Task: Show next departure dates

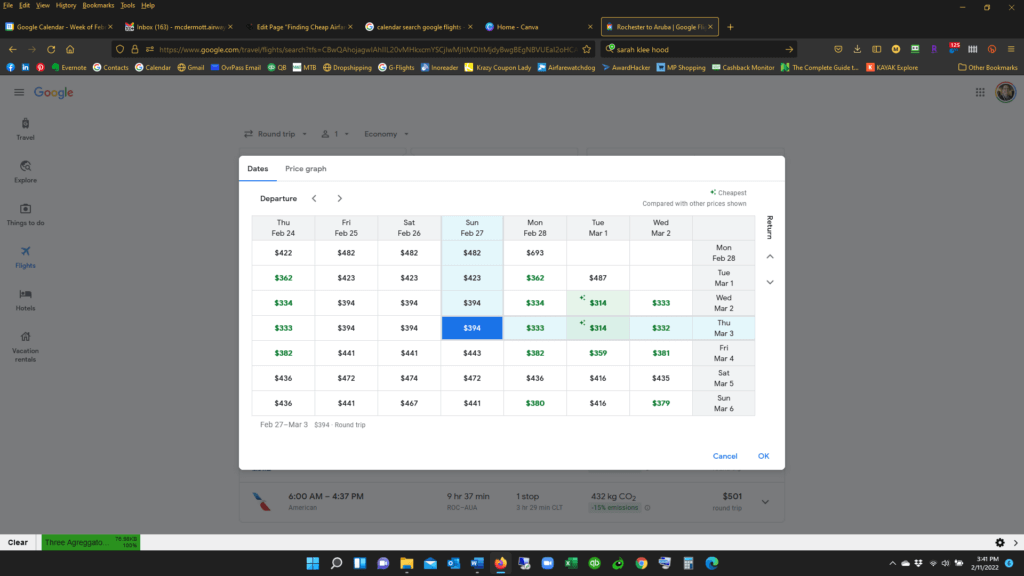Action: [340, 199]
